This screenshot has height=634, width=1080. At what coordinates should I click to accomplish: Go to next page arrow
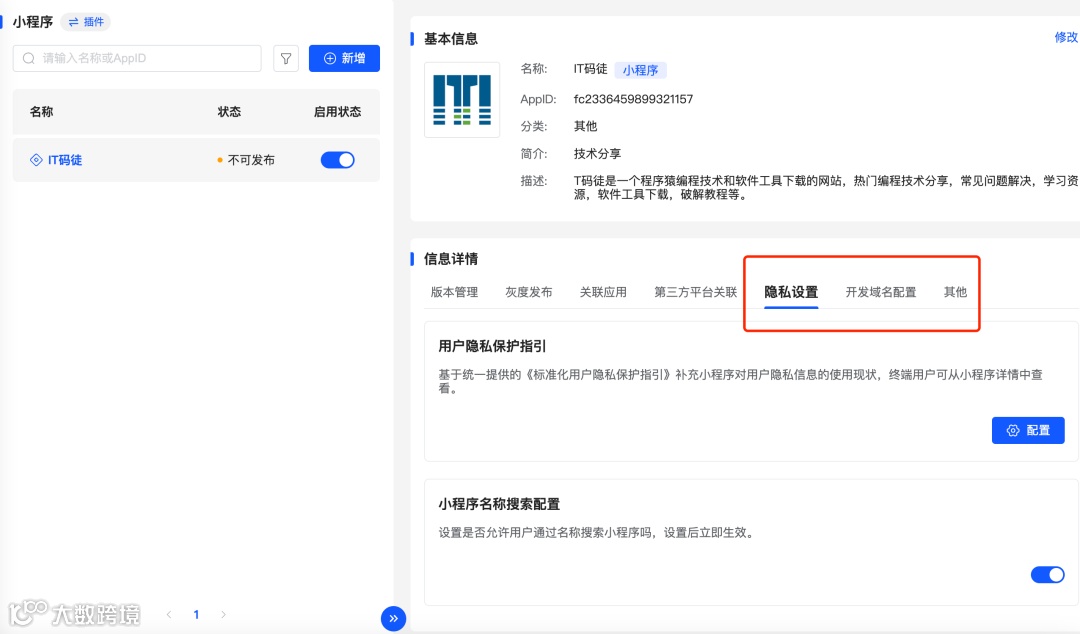(223, 614)
